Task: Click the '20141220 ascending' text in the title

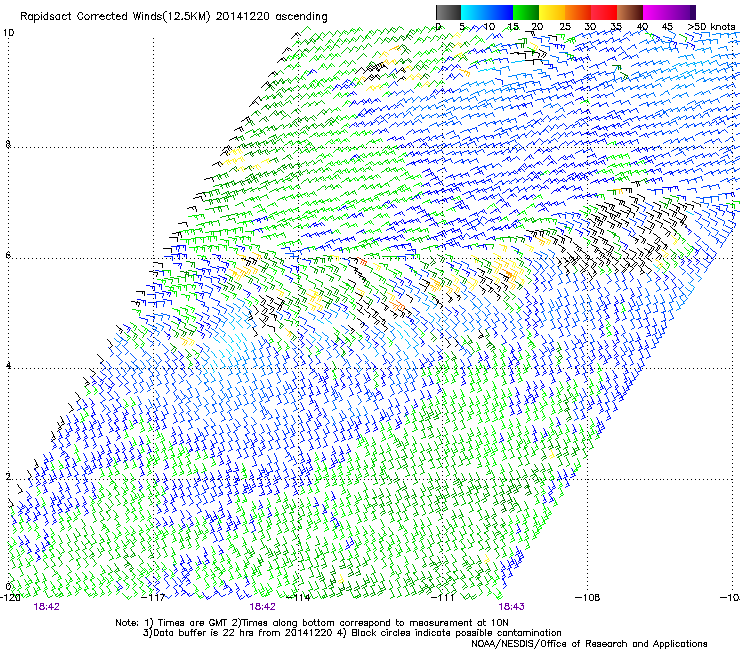Action: 271,17
